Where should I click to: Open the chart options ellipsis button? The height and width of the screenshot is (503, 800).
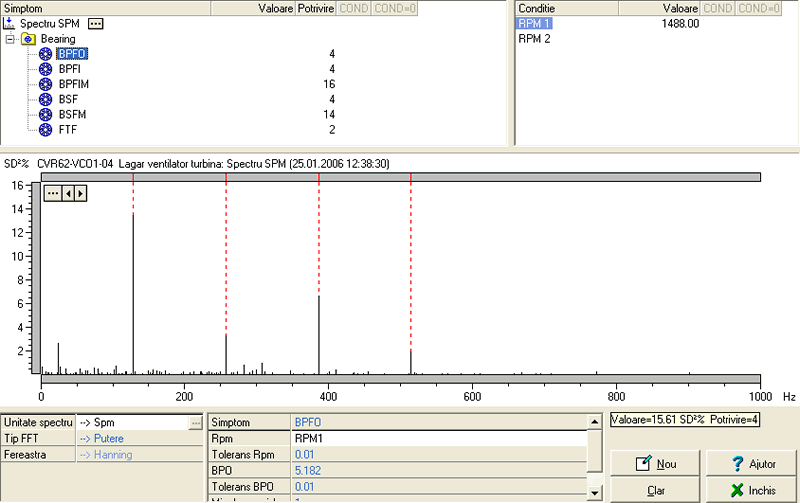pyautogui.click(x=53, y=193)
